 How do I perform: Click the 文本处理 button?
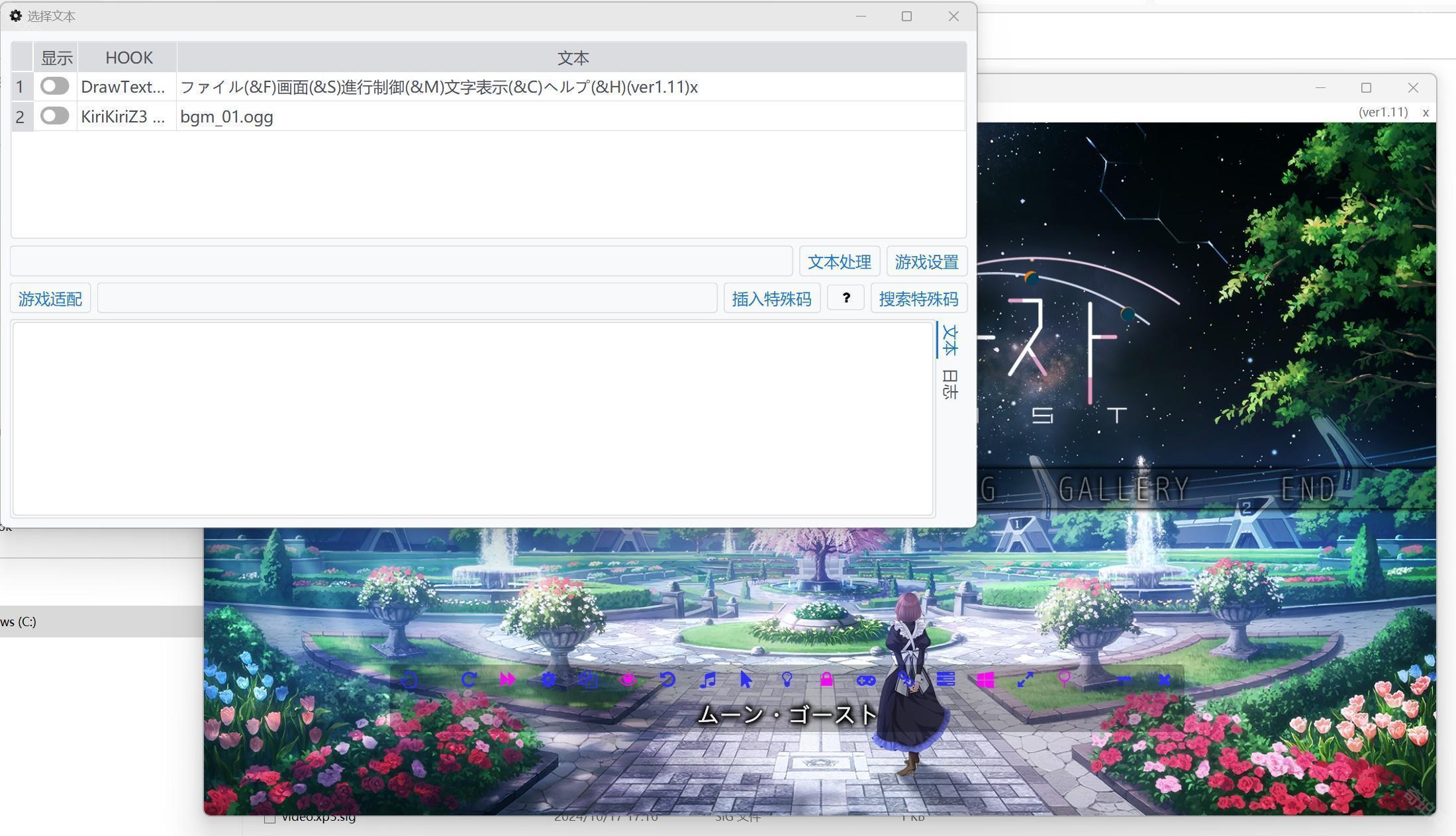[839, 261]
